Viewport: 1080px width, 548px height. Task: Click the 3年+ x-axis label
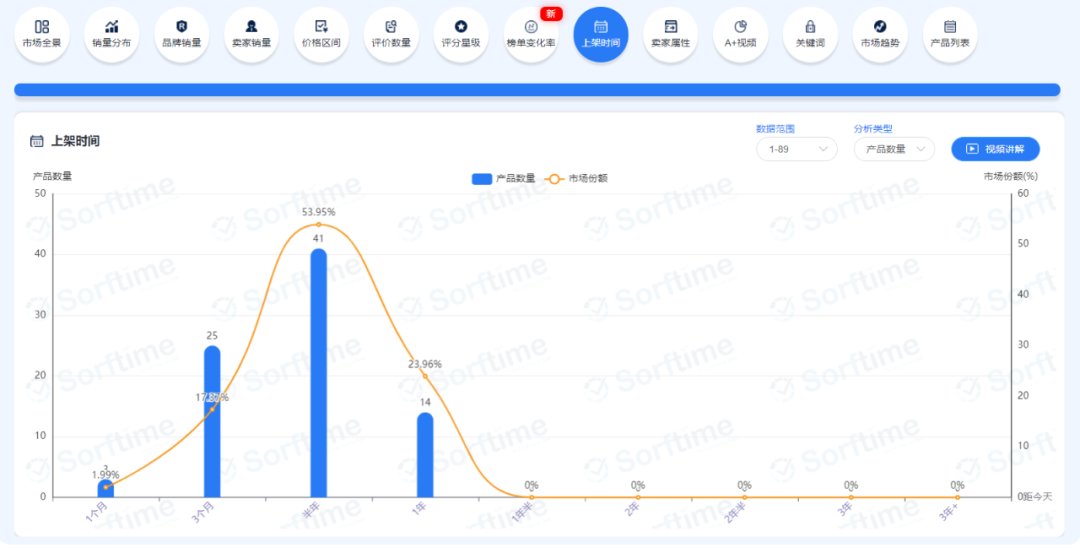point(951,511)
